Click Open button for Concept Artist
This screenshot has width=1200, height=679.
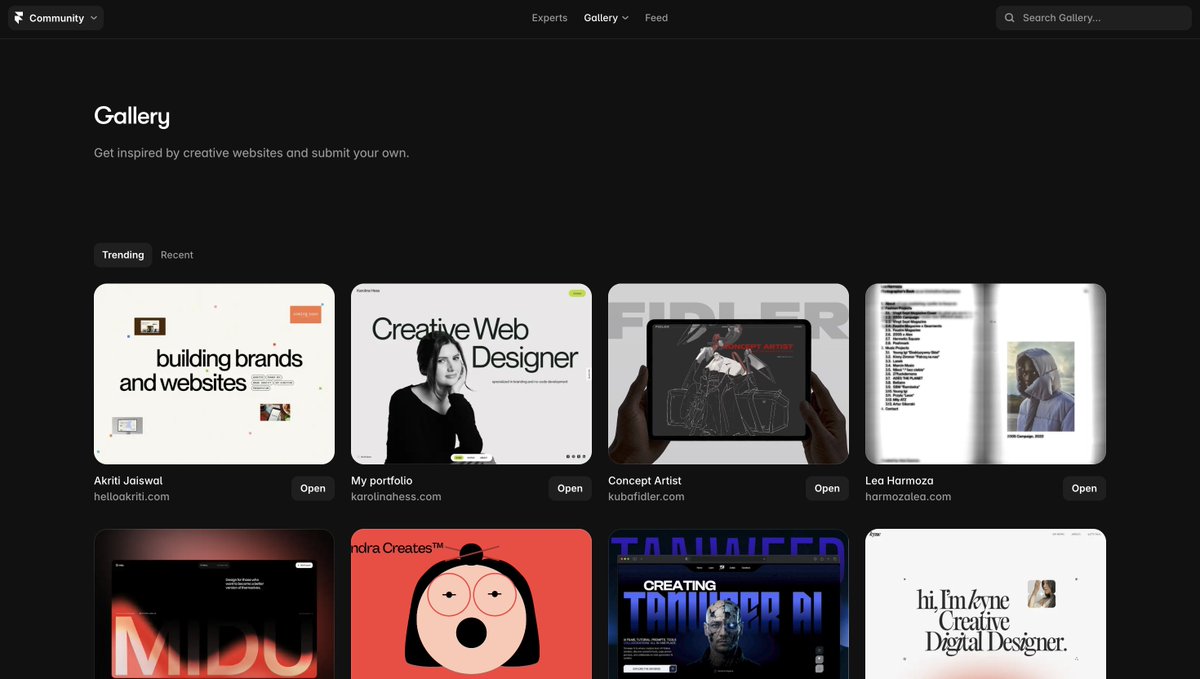click(x=827, y=488)
